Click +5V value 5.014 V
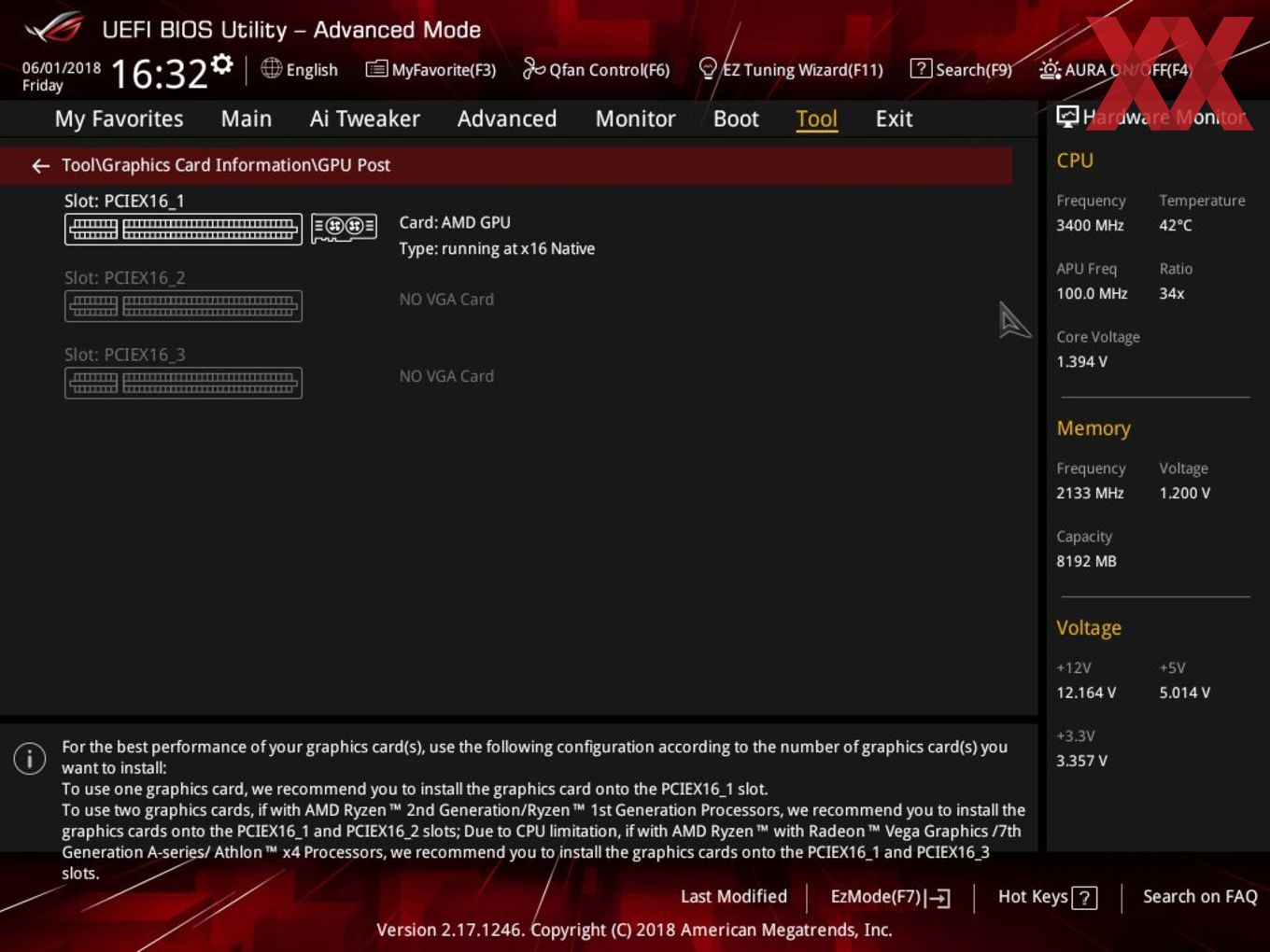The width and height of the screenshot is (1270, 952). coord(1184,693)
